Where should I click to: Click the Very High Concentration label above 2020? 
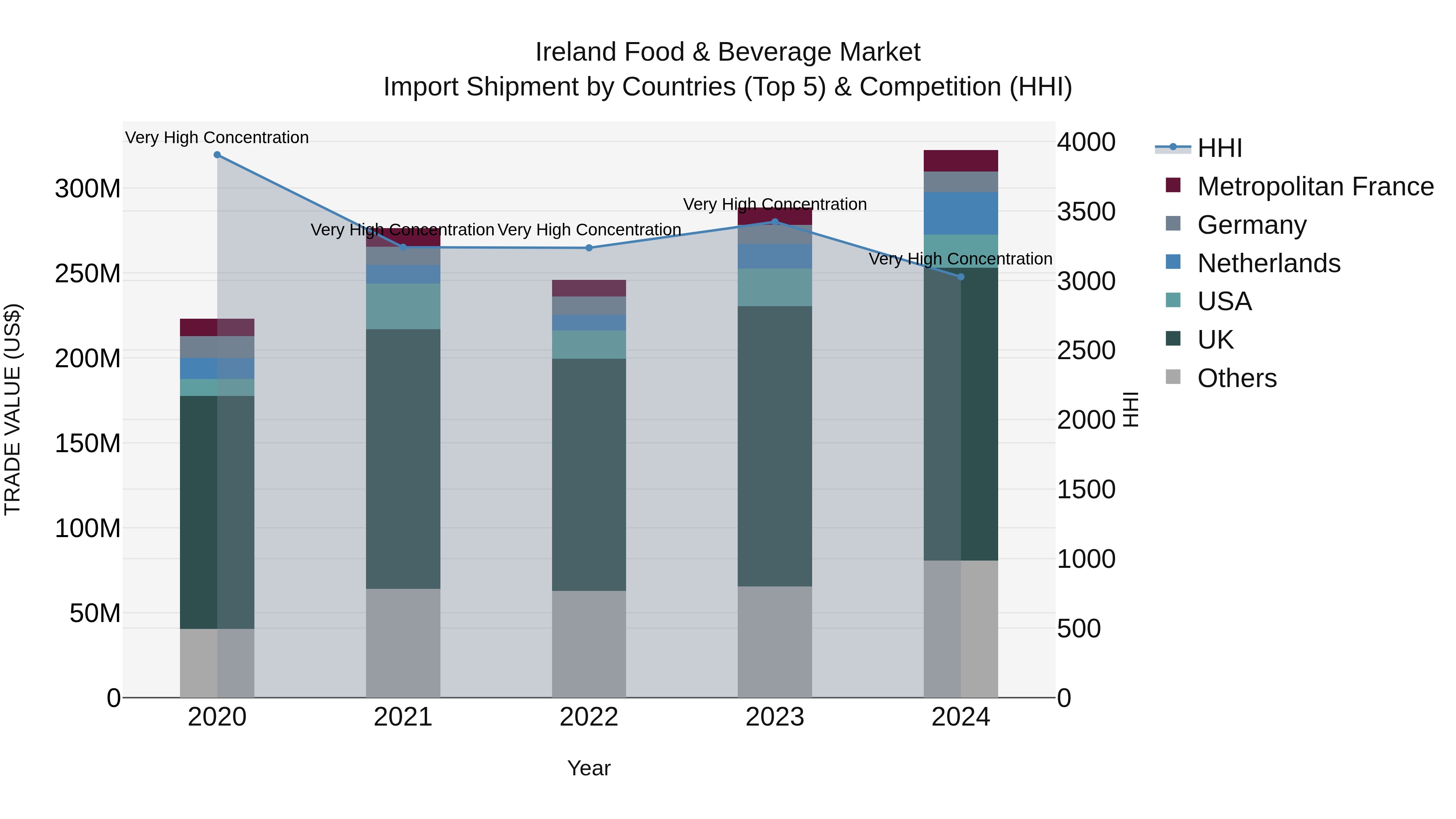pos(217,138)
